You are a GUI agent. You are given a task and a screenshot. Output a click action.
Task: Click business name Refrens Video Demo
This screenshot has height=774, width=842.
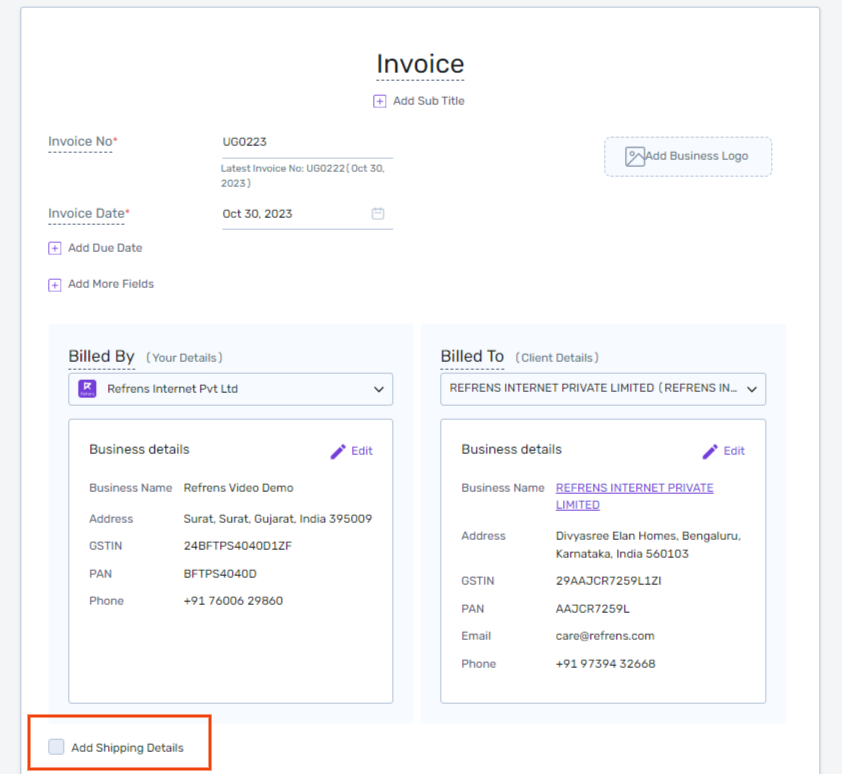click(238, 488)
